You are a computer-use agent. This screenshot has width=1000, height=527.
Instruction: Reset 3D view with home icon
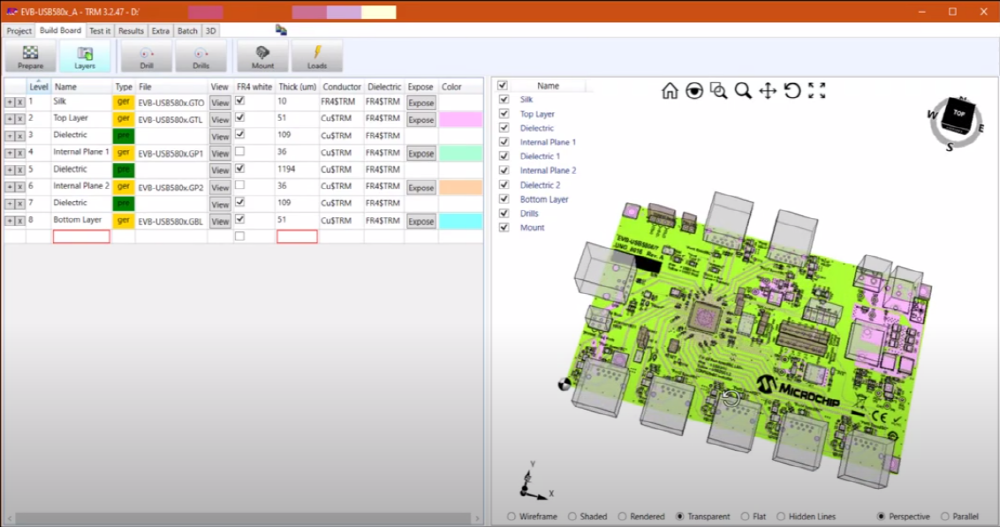pos(670,91)
